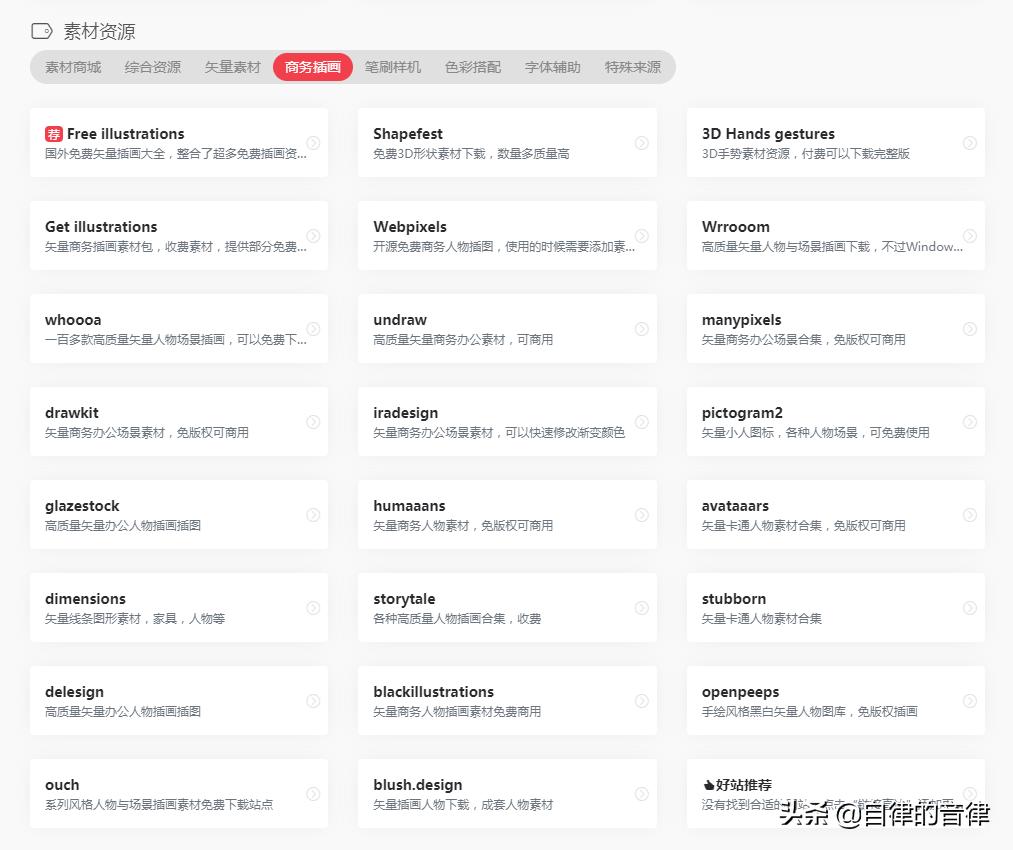
Task: Open the 色彩搭配 category tab
Action: pos(472,68)
